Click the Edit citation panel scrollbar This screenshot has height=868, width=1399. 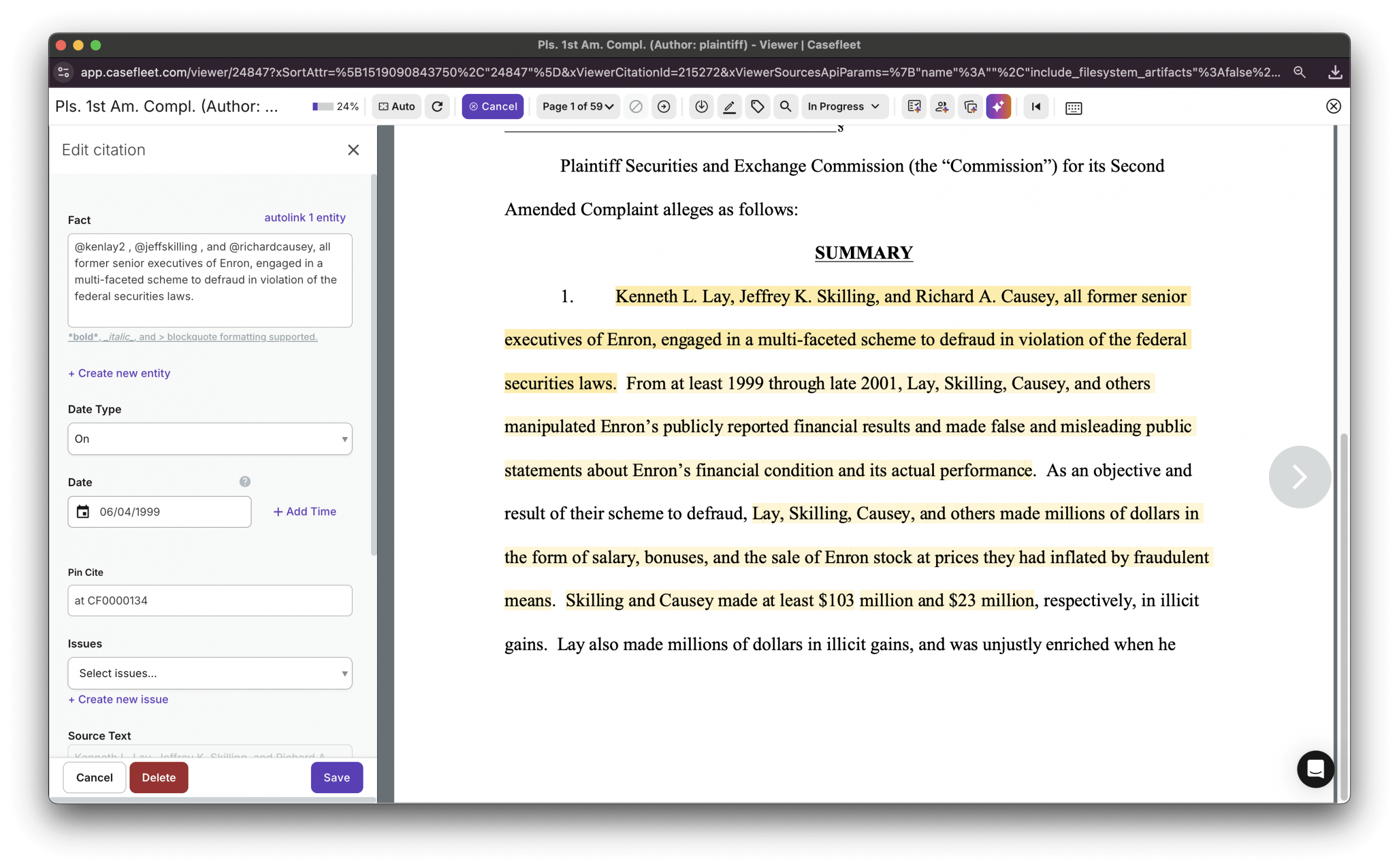click(x=373, y=366)
